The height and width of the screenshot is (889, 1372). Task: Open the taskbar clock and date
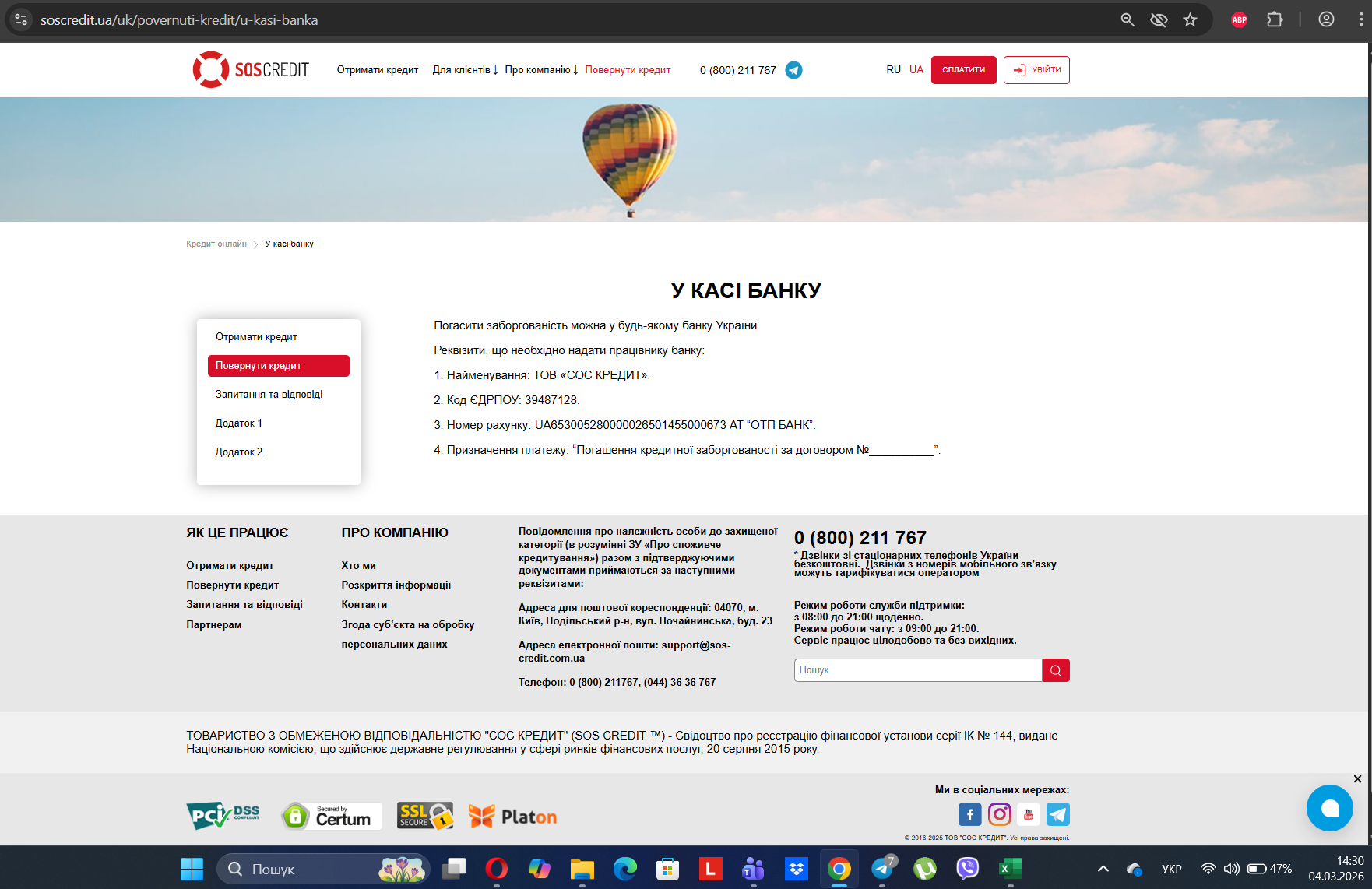click(1336, 869)
